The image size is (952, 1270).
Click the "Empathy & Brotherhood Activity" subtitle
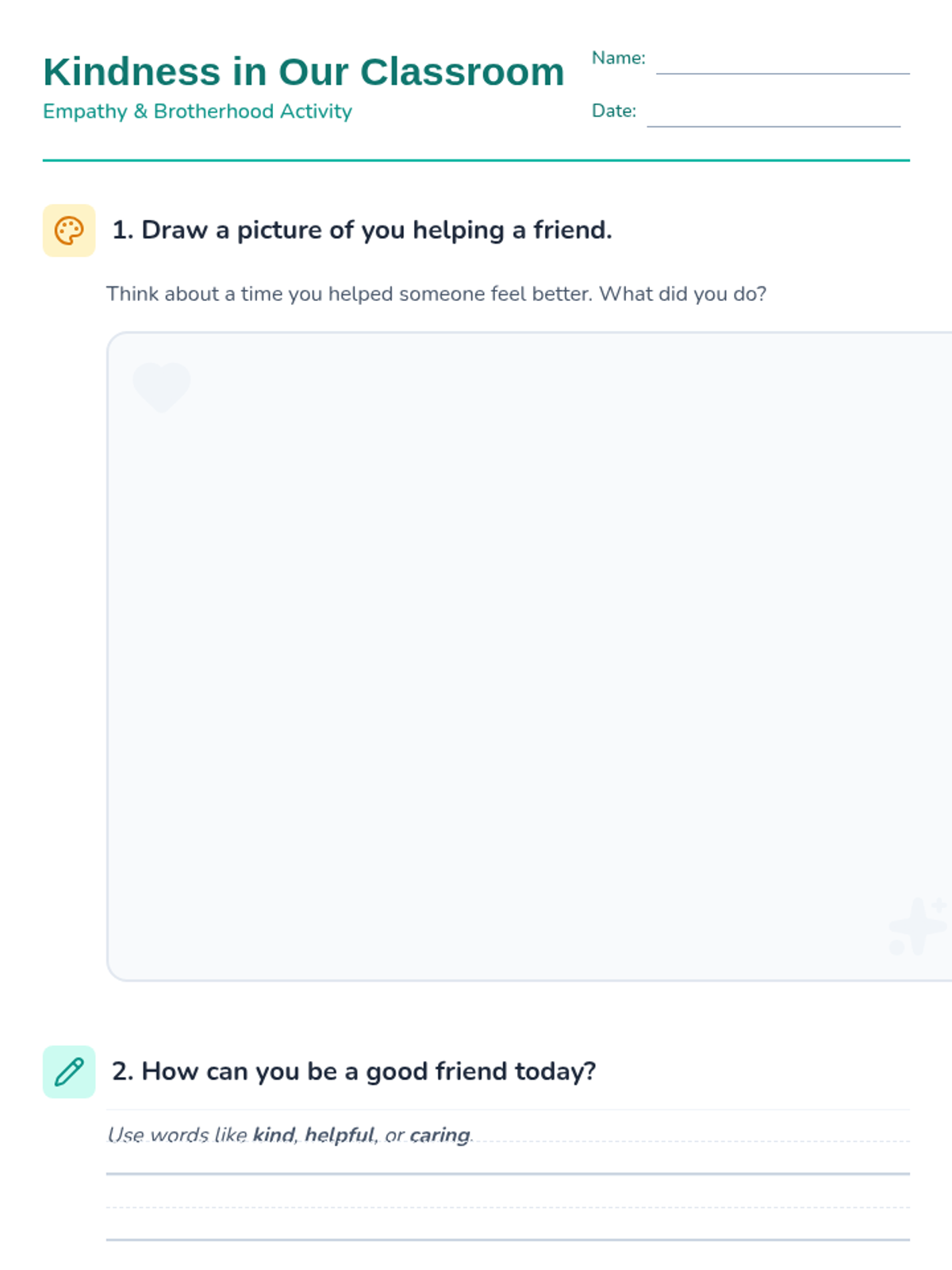point(198,112)
